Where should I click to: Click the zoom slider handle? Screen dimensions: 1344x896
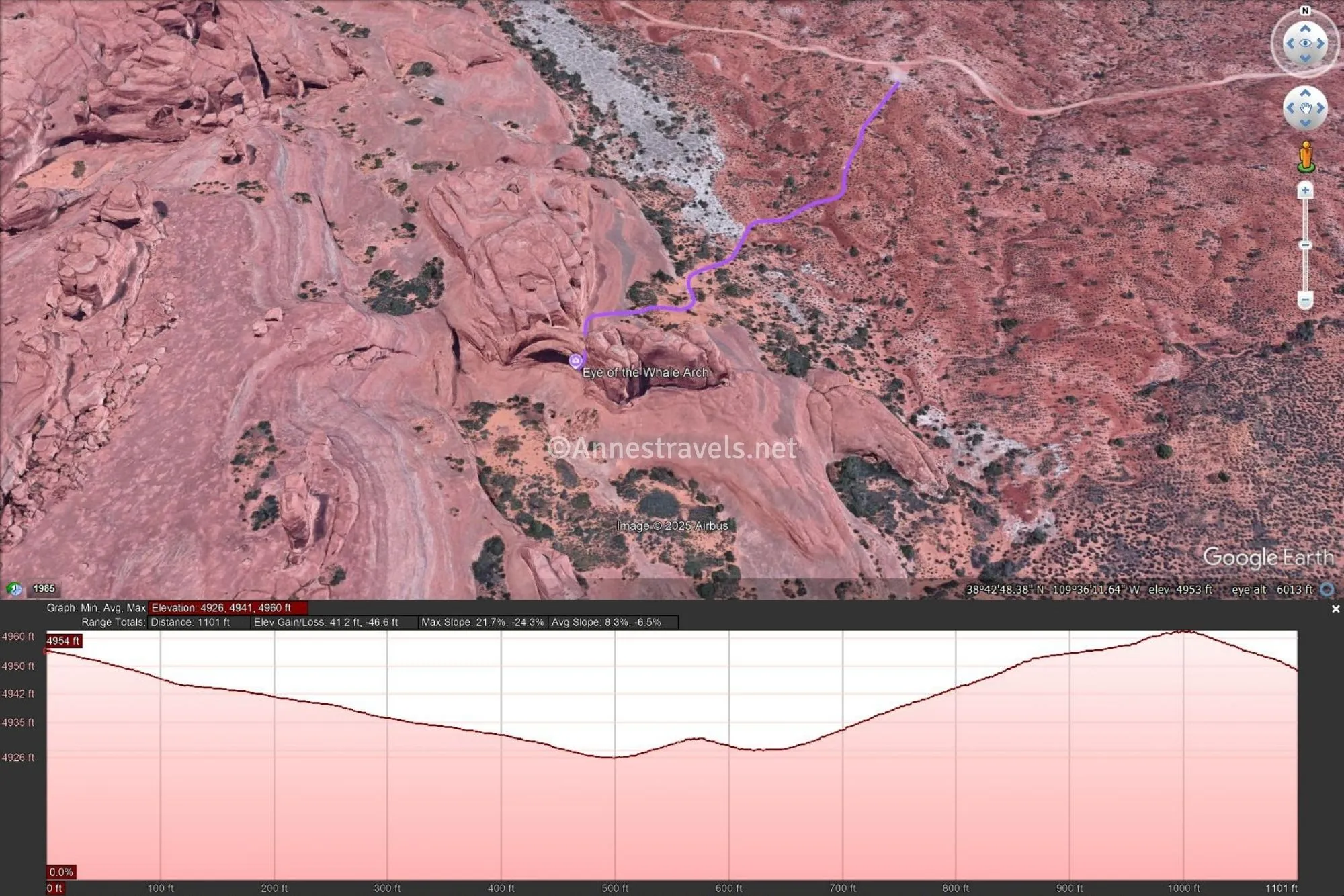tap(1305, 245)
